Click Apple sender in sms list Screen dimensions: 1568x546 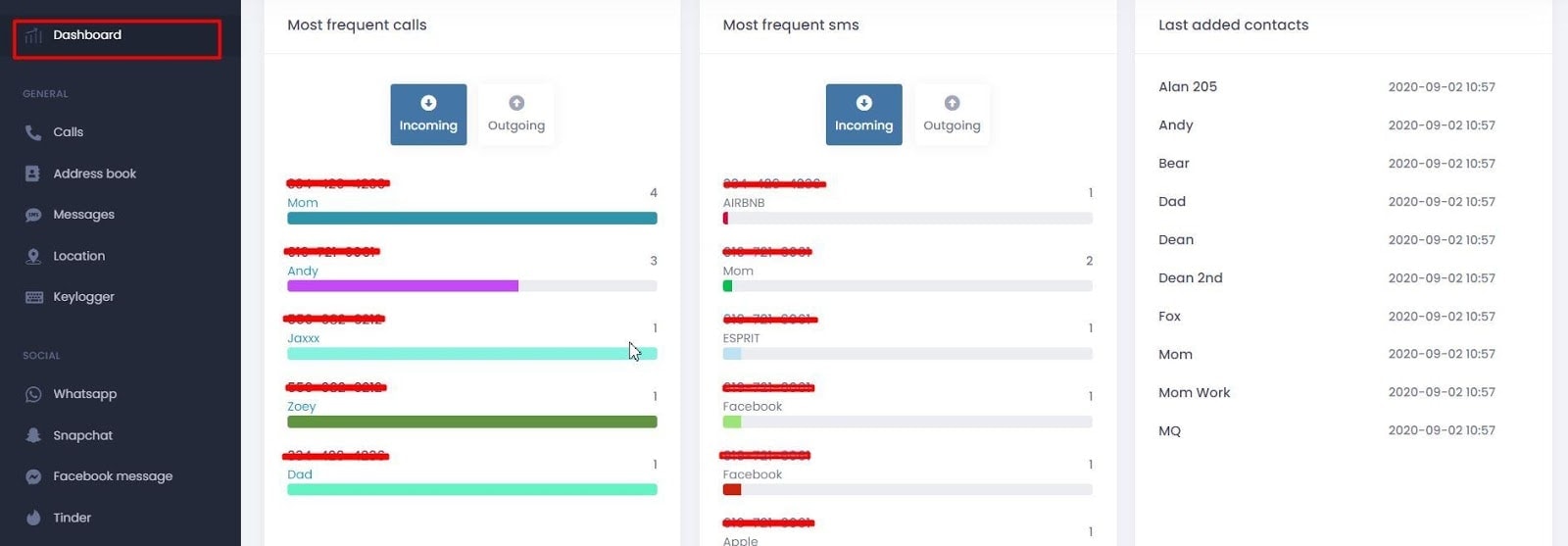740,540
